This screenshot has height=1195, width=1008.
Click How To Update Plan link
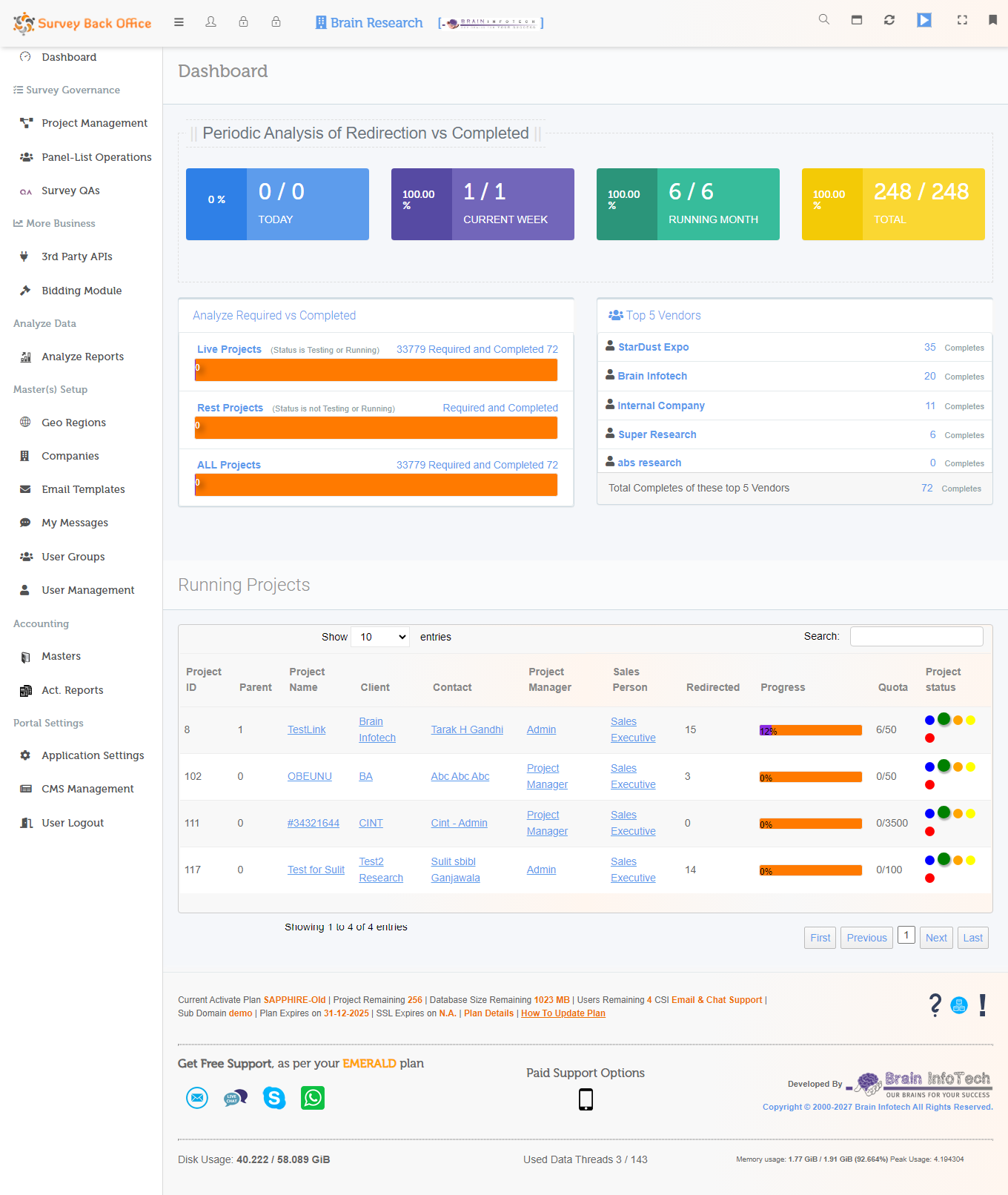pyautogui.click(x=563, y=1013)
